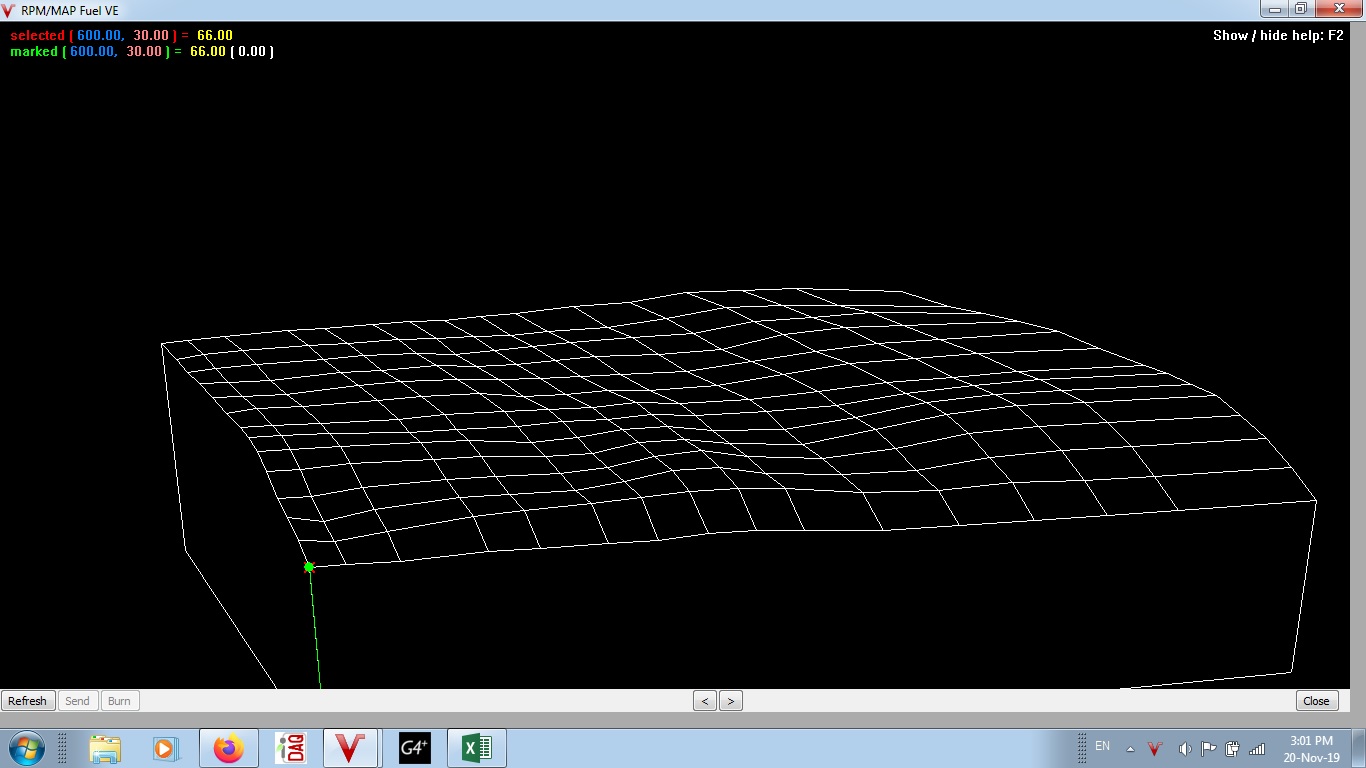
Task: Switch to Excel in the taskbar
Action: tap(477, 748)
